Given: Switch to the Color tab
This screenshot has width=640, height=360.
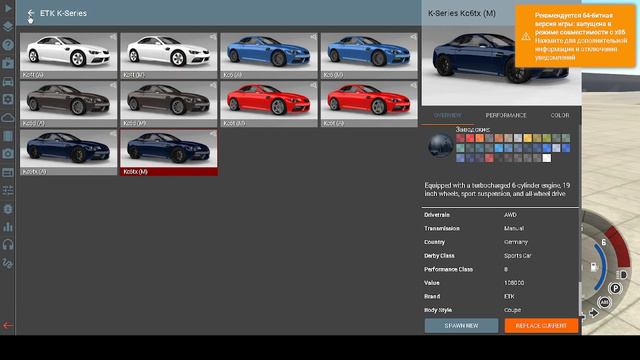Looking at the screenshot, I should pos(560,116).
